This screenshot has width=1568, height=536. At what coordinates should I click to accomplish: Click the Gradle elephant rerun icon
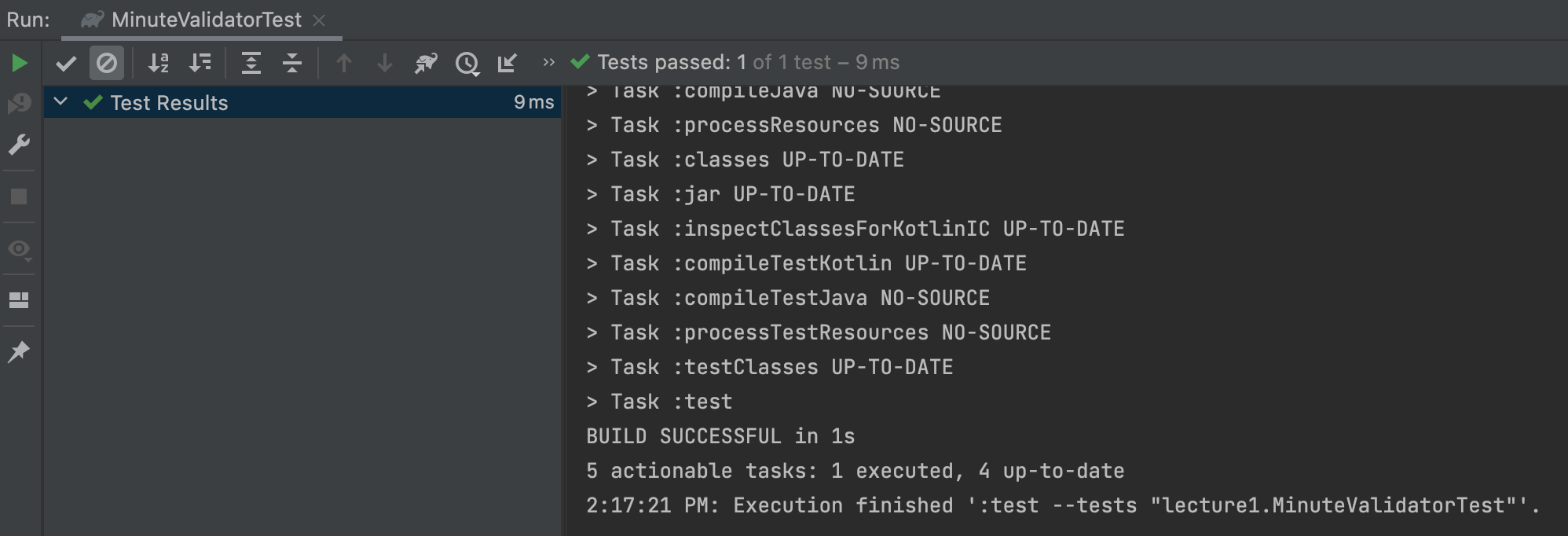(426, 63)
